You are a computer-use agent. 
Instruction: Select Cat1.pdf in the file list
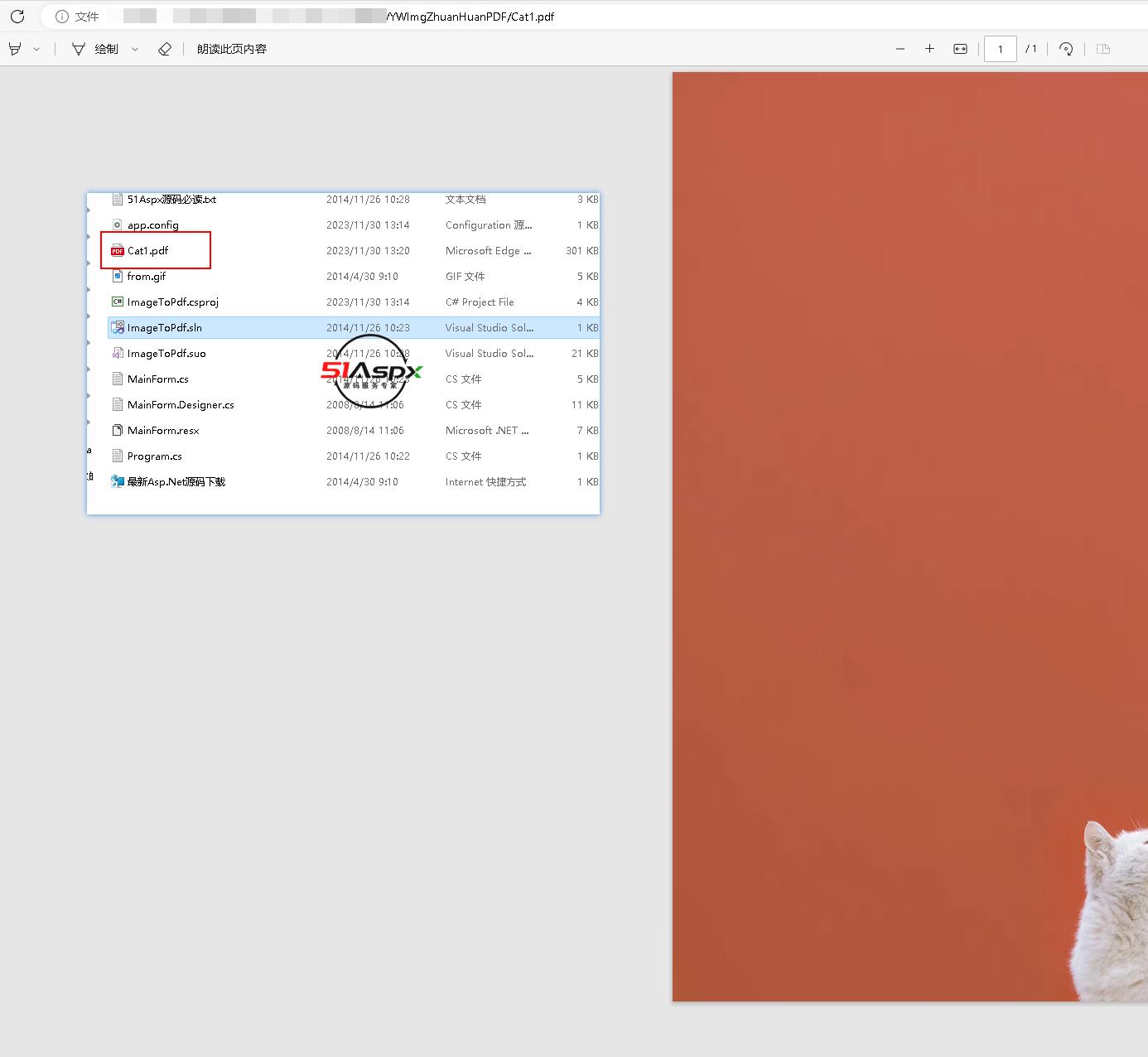(148, 250)
